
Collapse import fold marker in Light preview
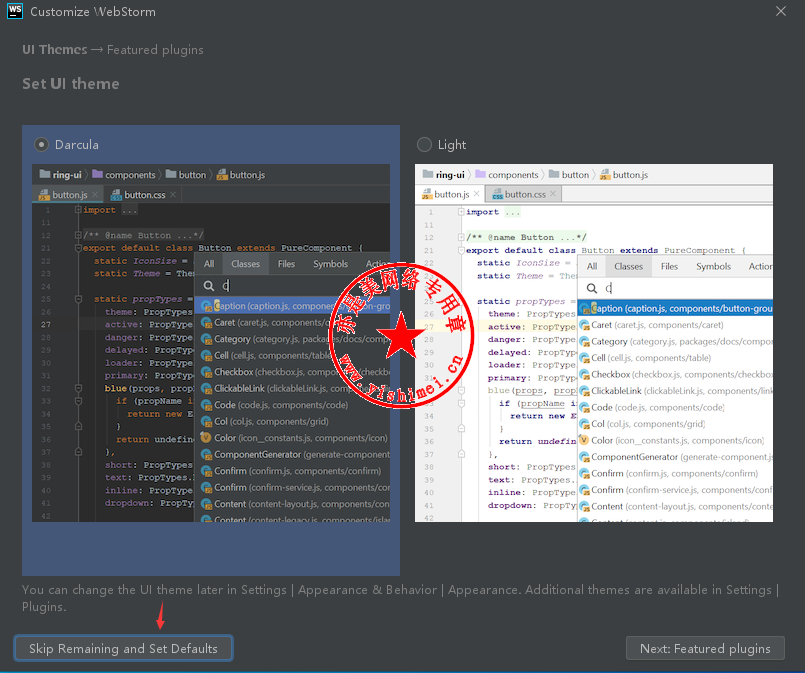point(461,211)
